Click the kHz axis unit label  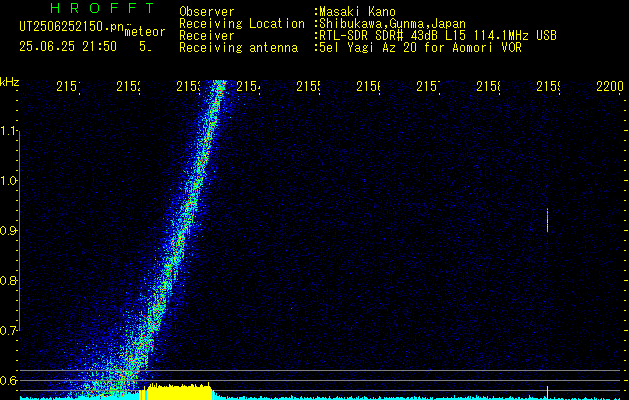[x=9, y=82]
